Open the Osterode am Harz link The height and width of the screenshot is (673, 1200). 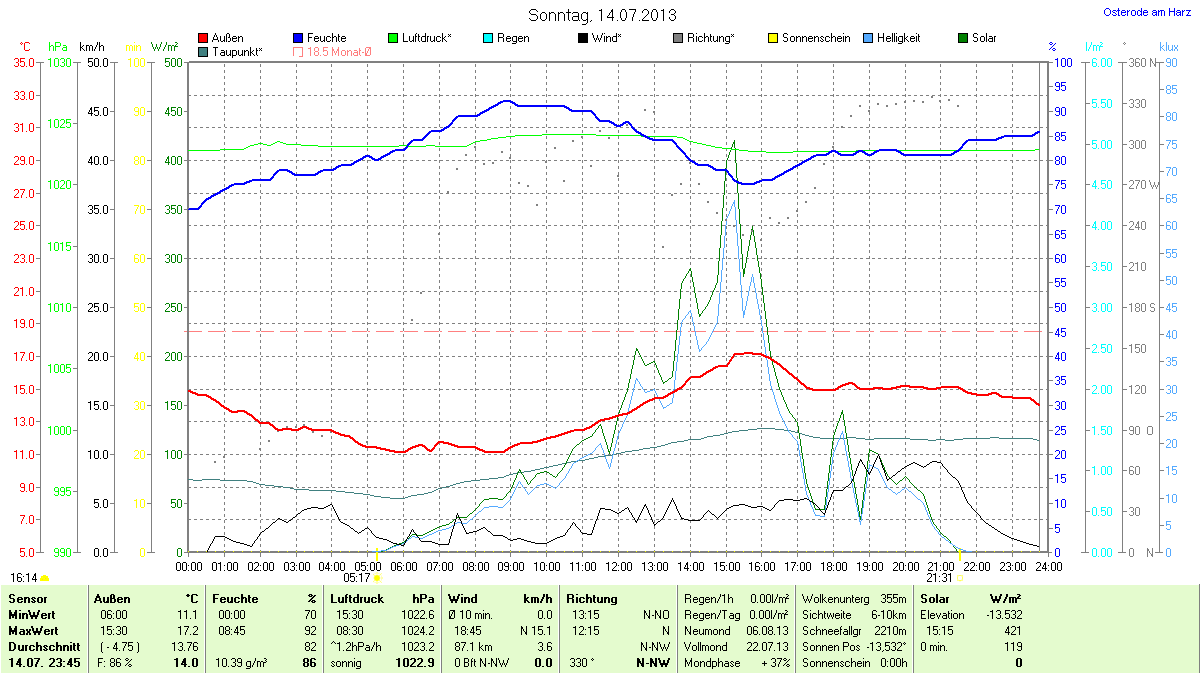point(1146,12)
